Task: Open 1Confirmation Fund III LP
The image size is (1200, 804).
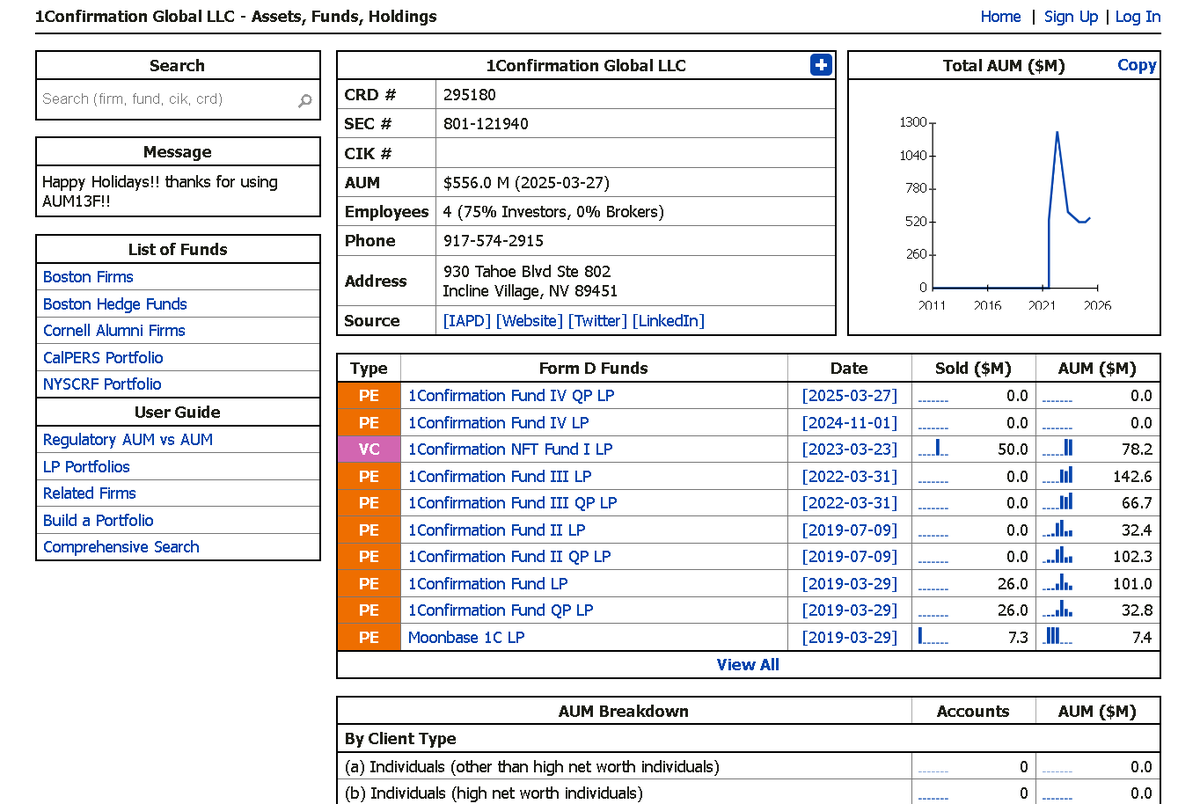Action: pos(499,477)
